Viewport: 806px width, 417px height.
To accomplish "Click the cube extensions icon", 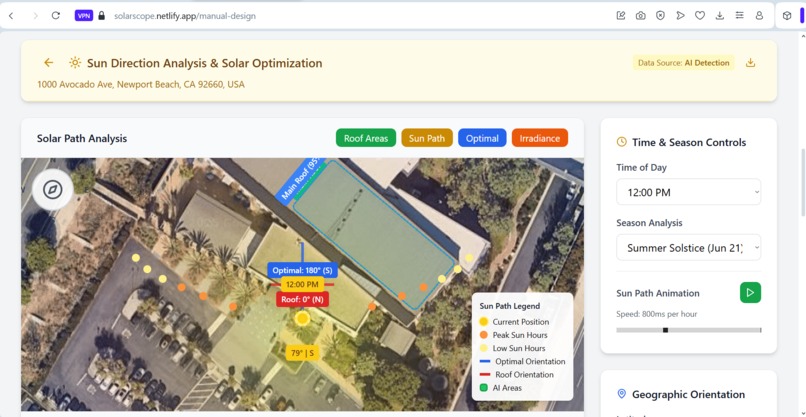I will pyautogui.click(x=787, y=15).
